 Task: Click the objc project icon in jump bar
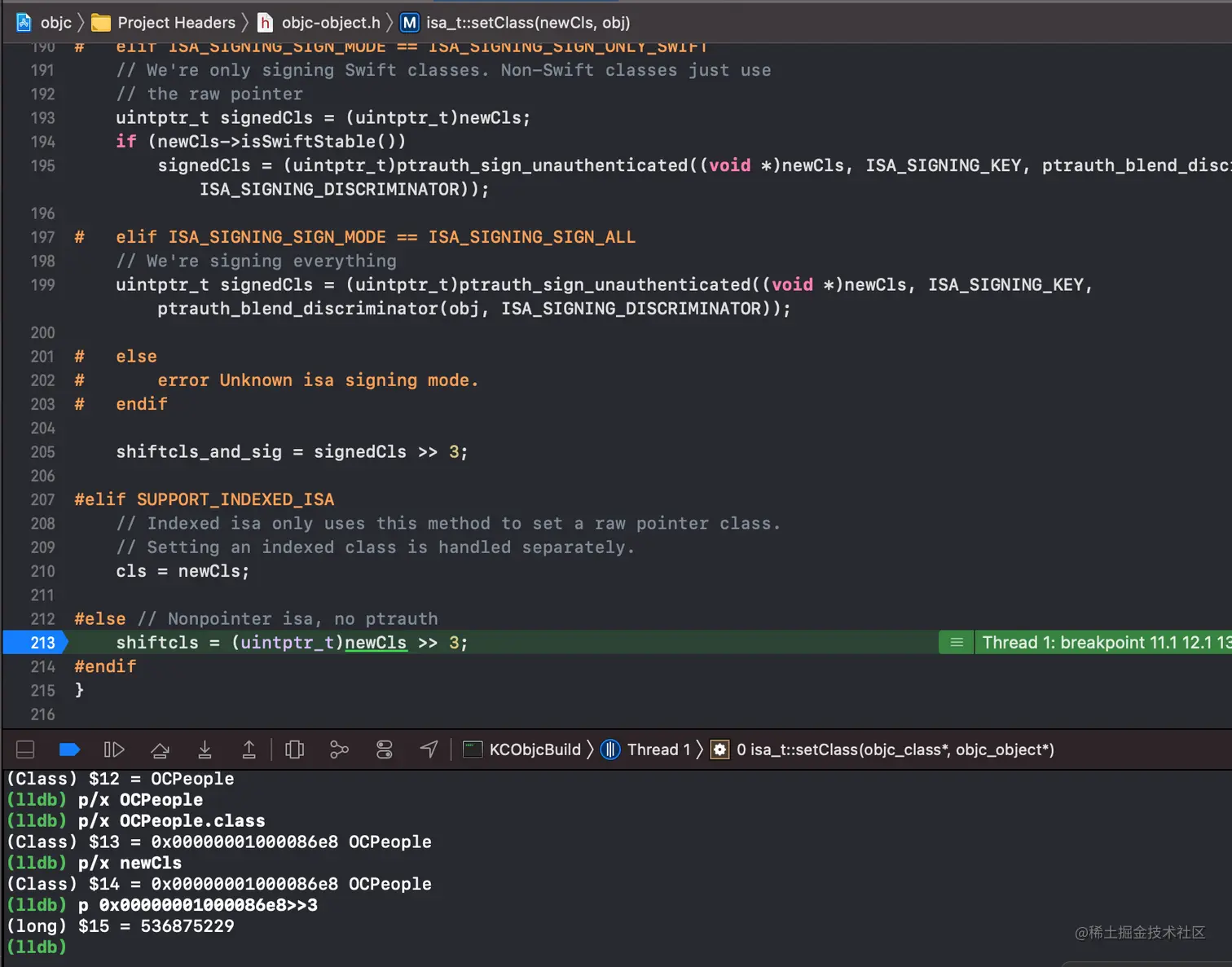24,22
